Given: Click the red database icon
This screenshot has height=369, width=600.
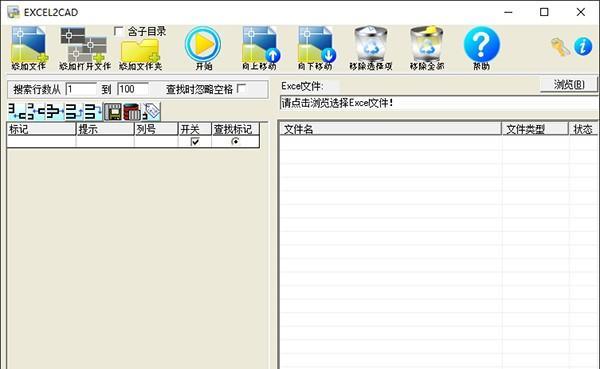Looking at the screenshot, I should 132,112.
